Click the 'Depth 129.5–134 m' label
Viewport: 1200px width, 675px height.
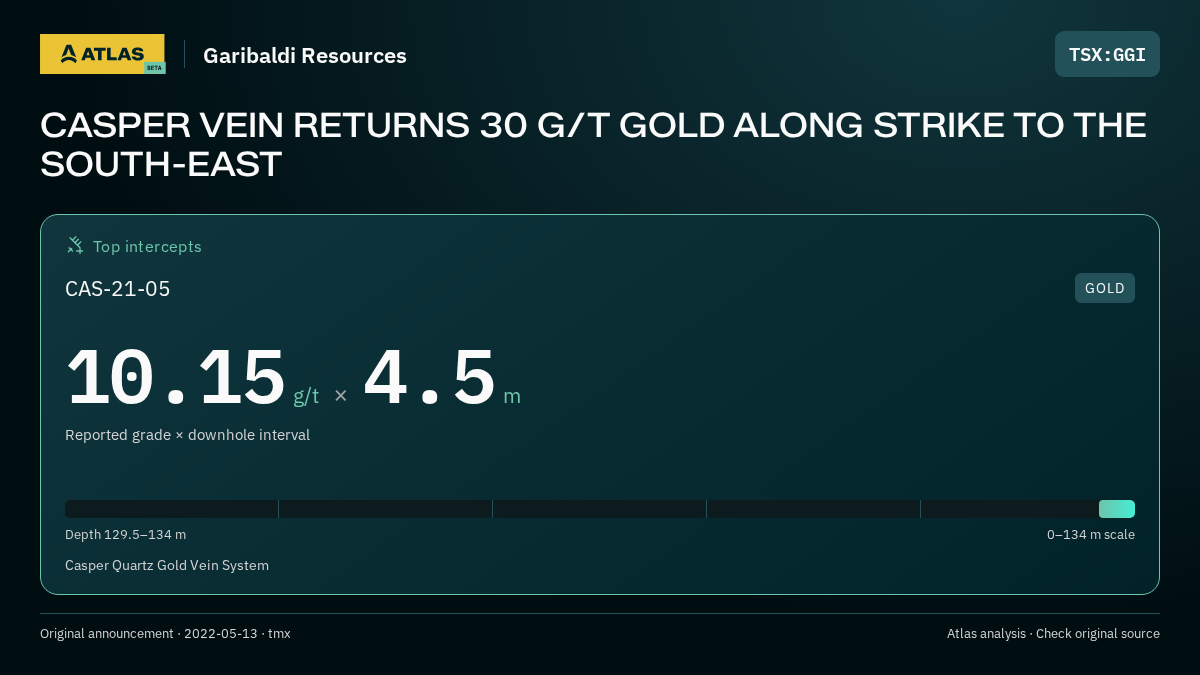click(125, 535)
